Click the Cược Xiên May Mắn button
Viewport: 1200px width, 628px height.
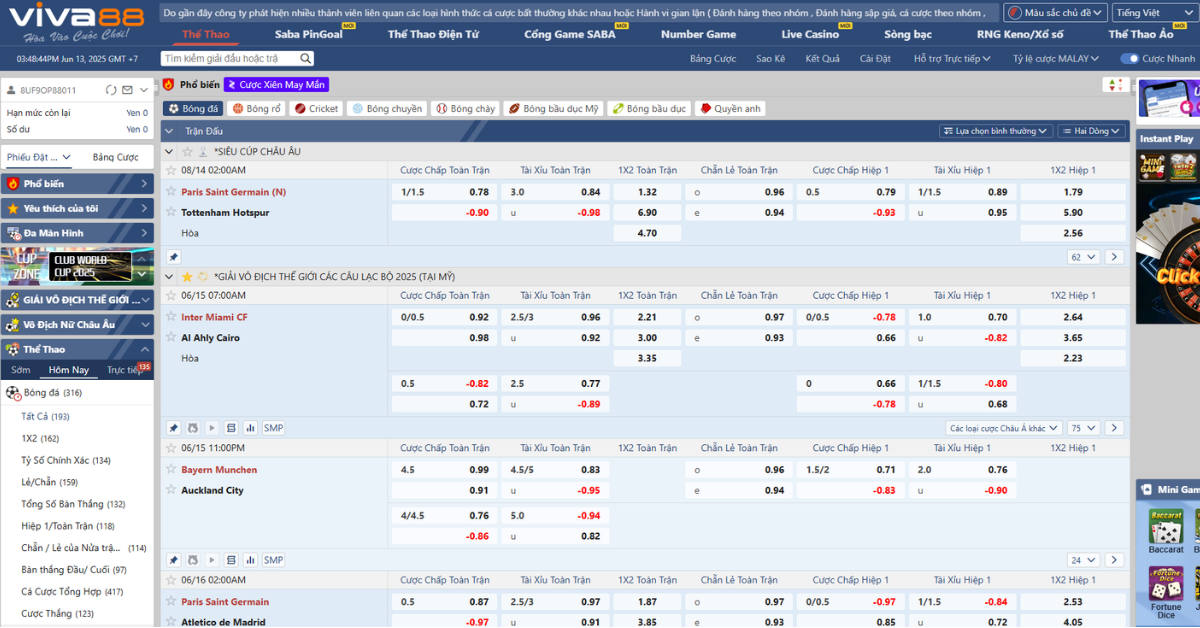tap(276, 85)
